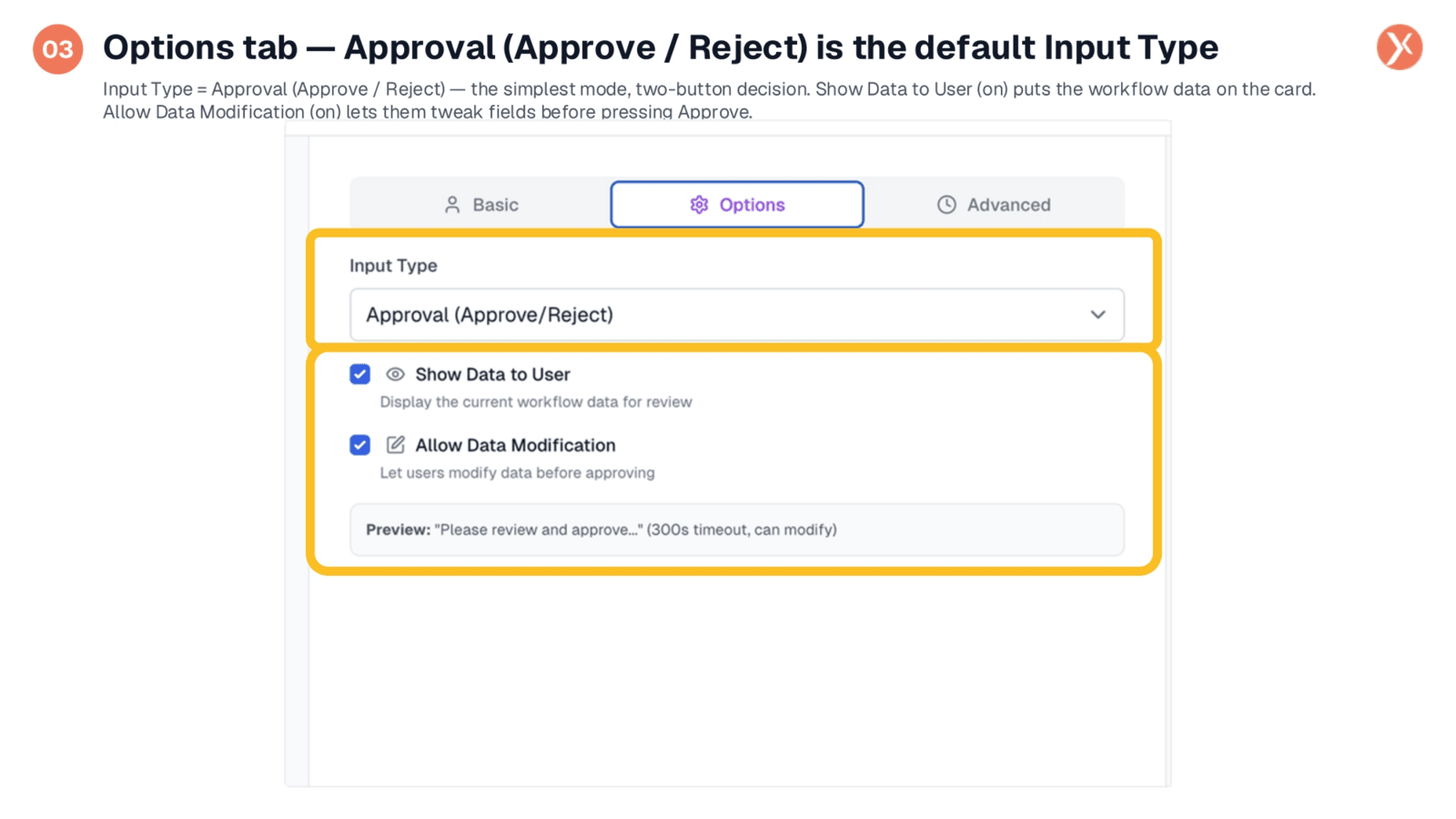
Task: Click the Preview message box
Action: click(x=737, y=530)
